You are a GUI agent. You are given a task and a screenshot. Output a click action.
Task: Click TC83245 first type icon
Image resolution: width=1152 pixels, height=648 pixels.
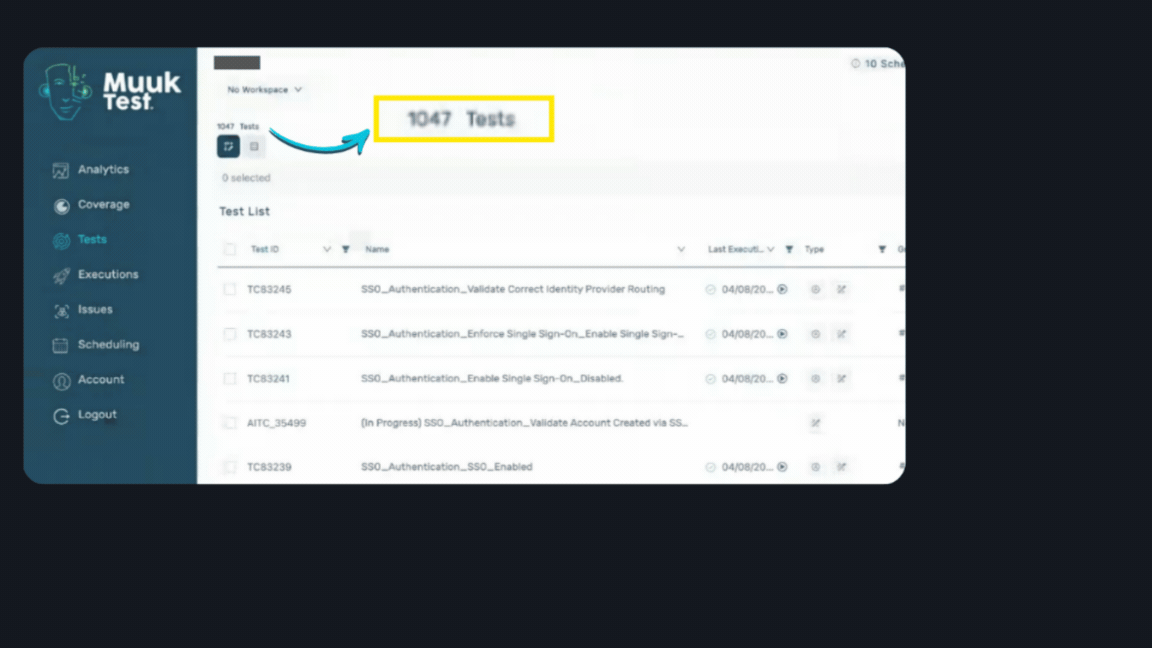point(816,289)
